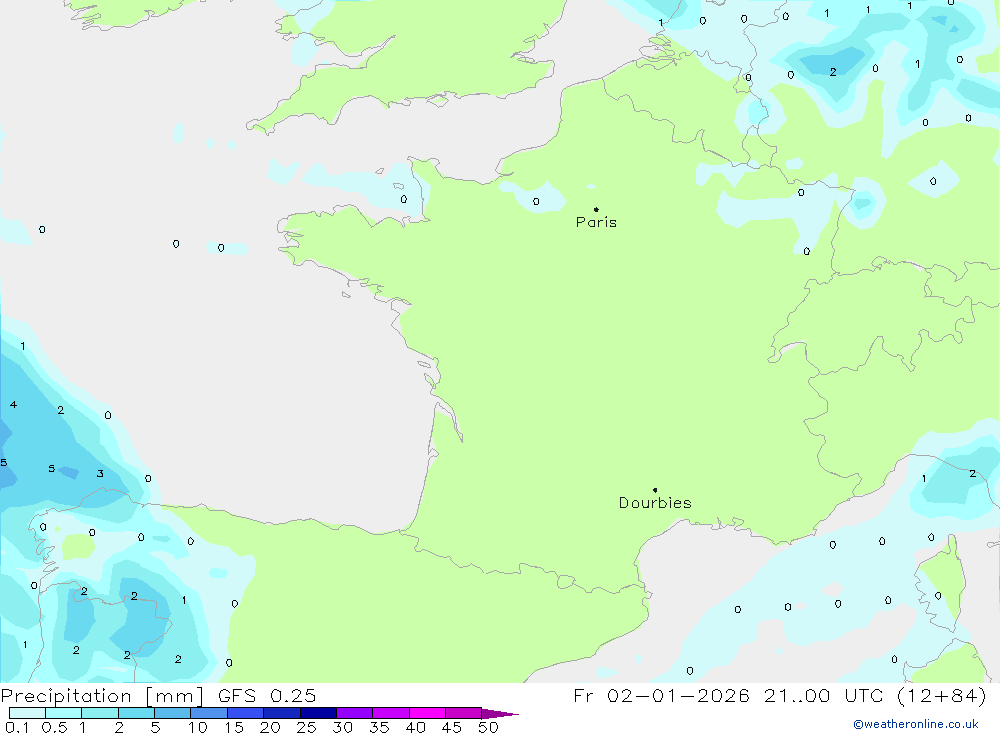The image size is (1000, 733).
Task: Select the Dourbies location dot marker
Action: pyautogui.click(x=655, y=490)
